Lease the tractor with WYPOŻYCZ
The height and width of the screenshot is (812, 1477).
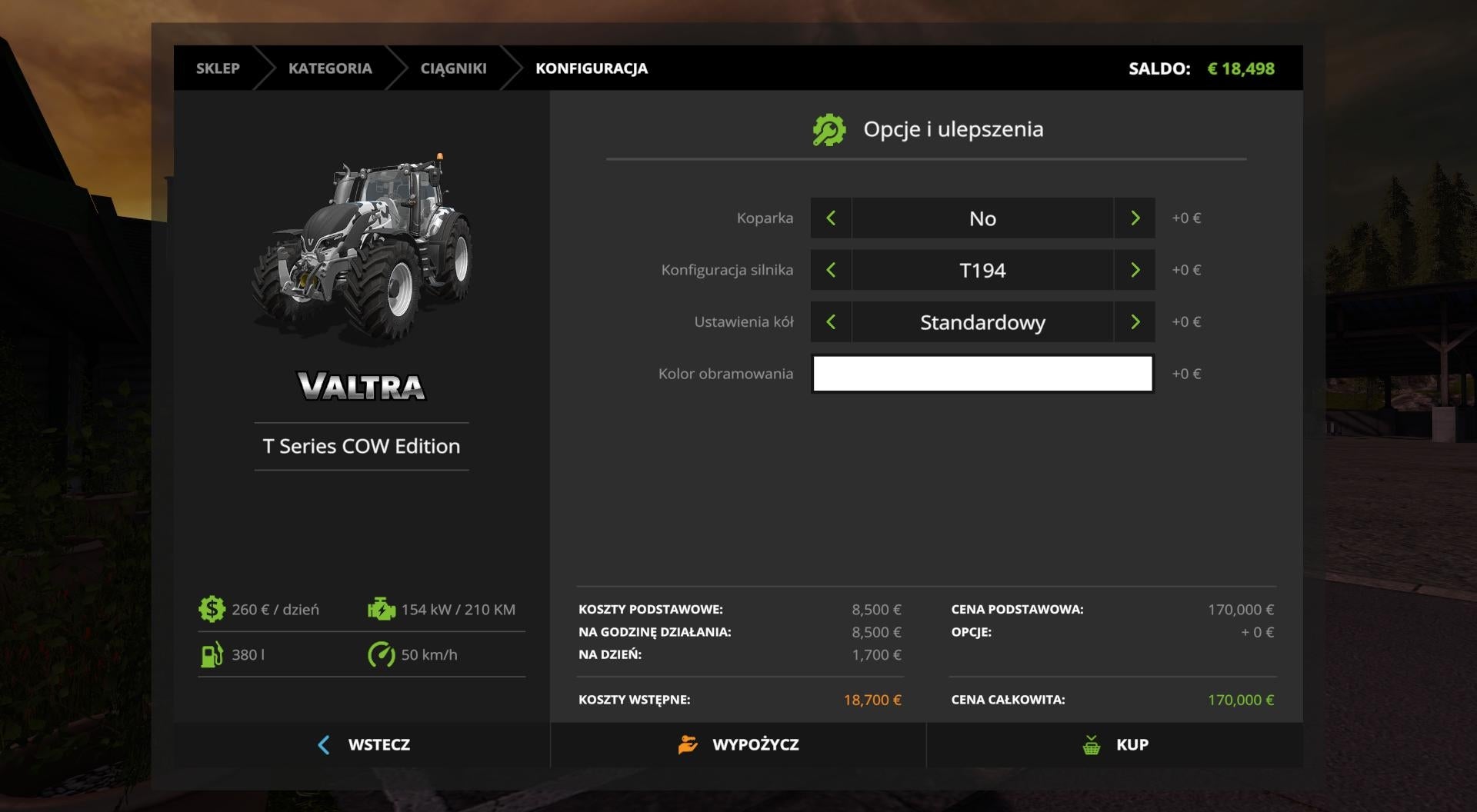pyautogui.click(x=738, y=744)
